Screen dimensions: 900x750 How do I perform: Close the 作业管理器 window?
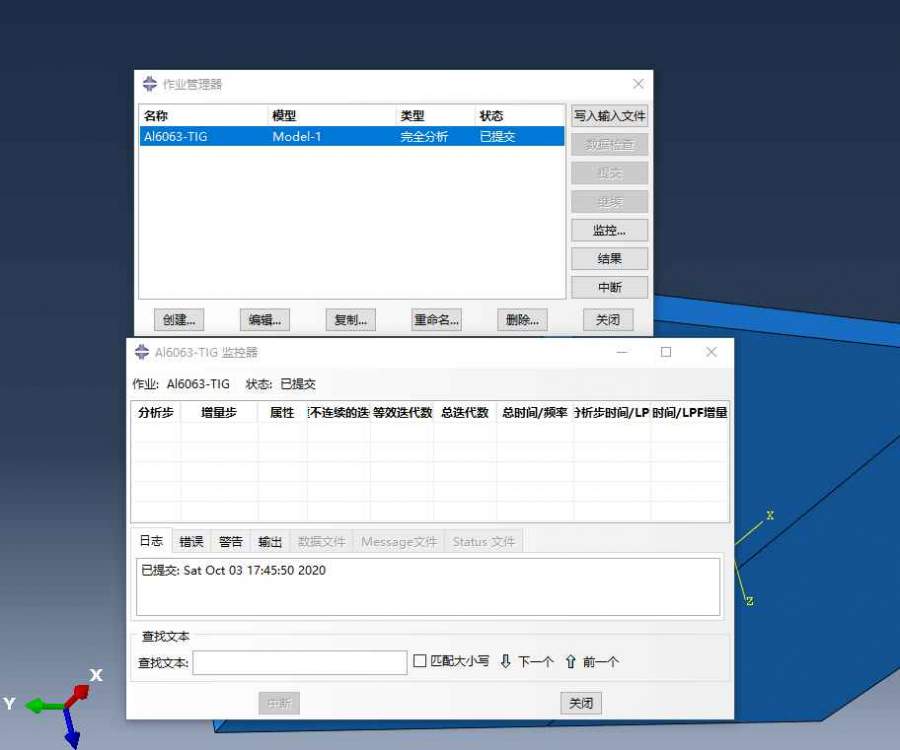(x=638, y=84)
